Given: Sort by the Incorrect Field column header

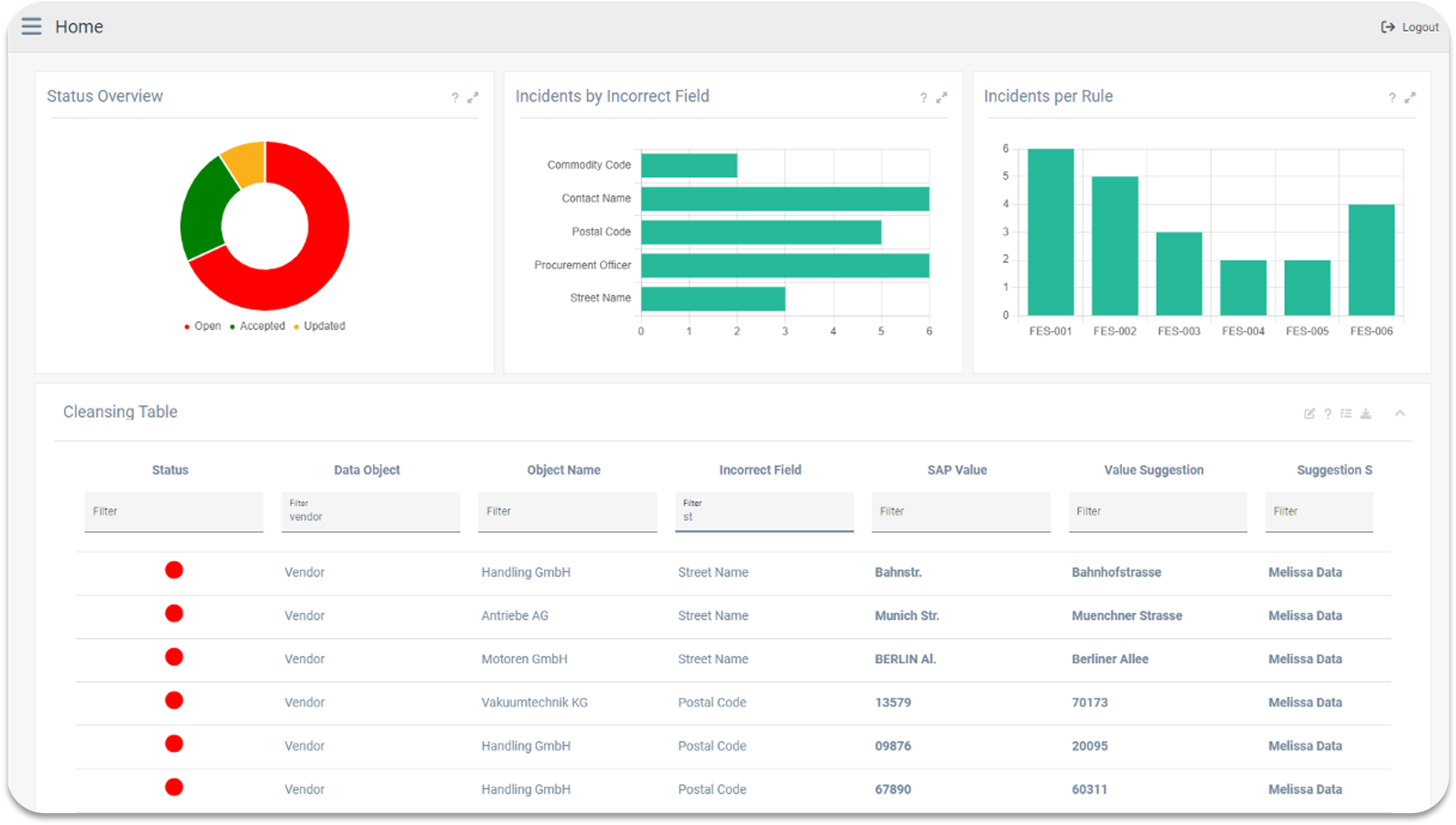Looking at the screenshot, I should point(760,470).
